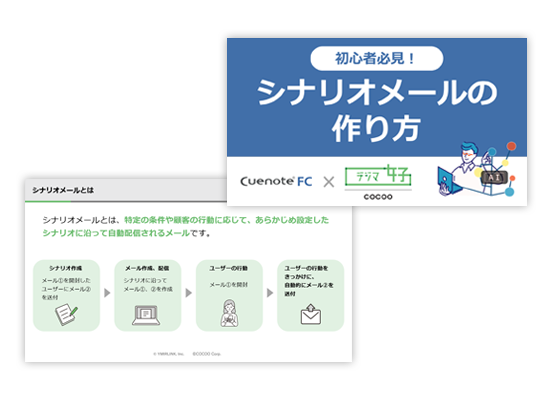Click arrow after the シナリオ作成 card
The image size is (550, 400).
(107, 293)
